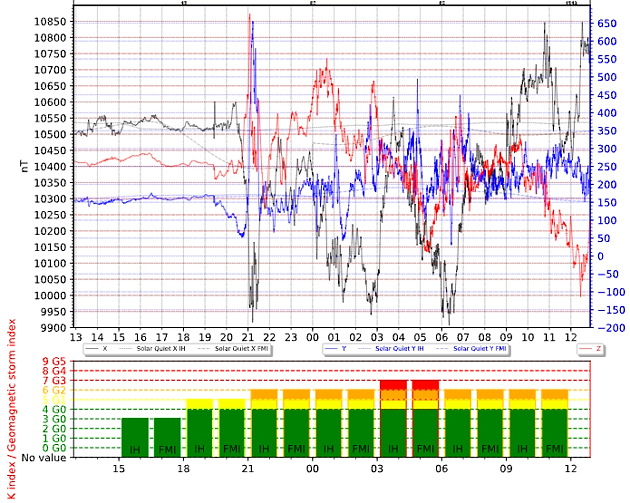Click the 10850 tick on the left axis

coord(52,21)
